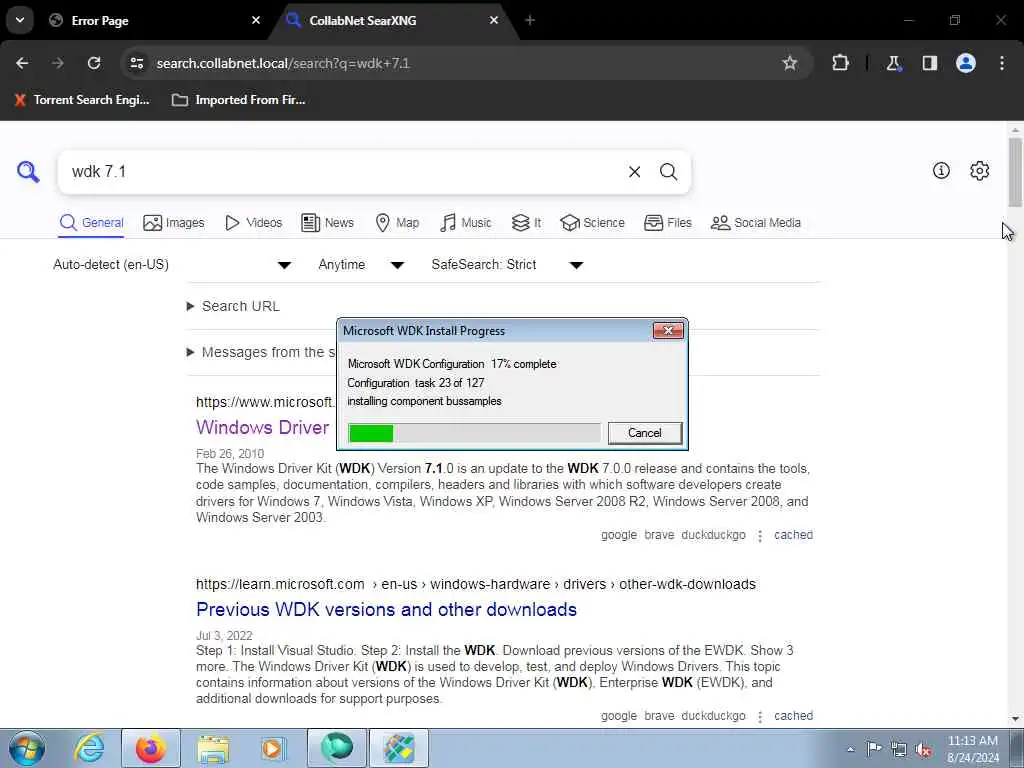Close the Error Page tab
Viewport: 1024px width, 768px height.
(x=256, y=20)
